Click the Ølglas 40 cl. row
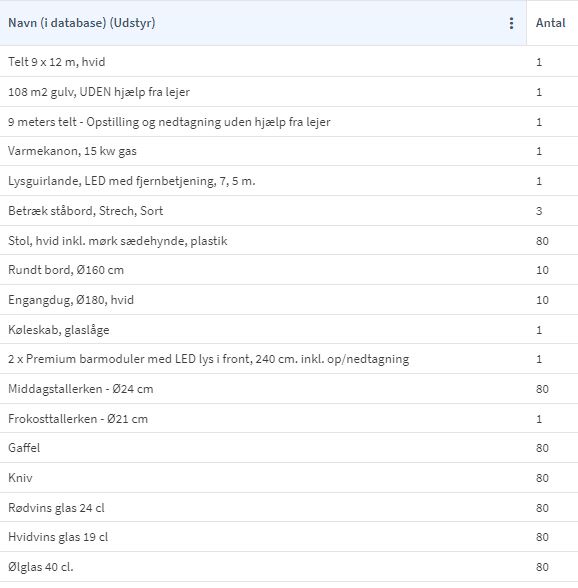 (289, 567)
